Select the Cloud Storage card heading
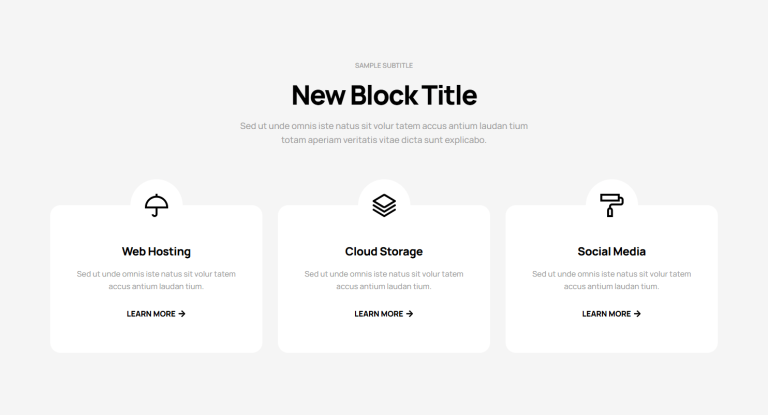The image size is (768, 415). pos(384,252)
